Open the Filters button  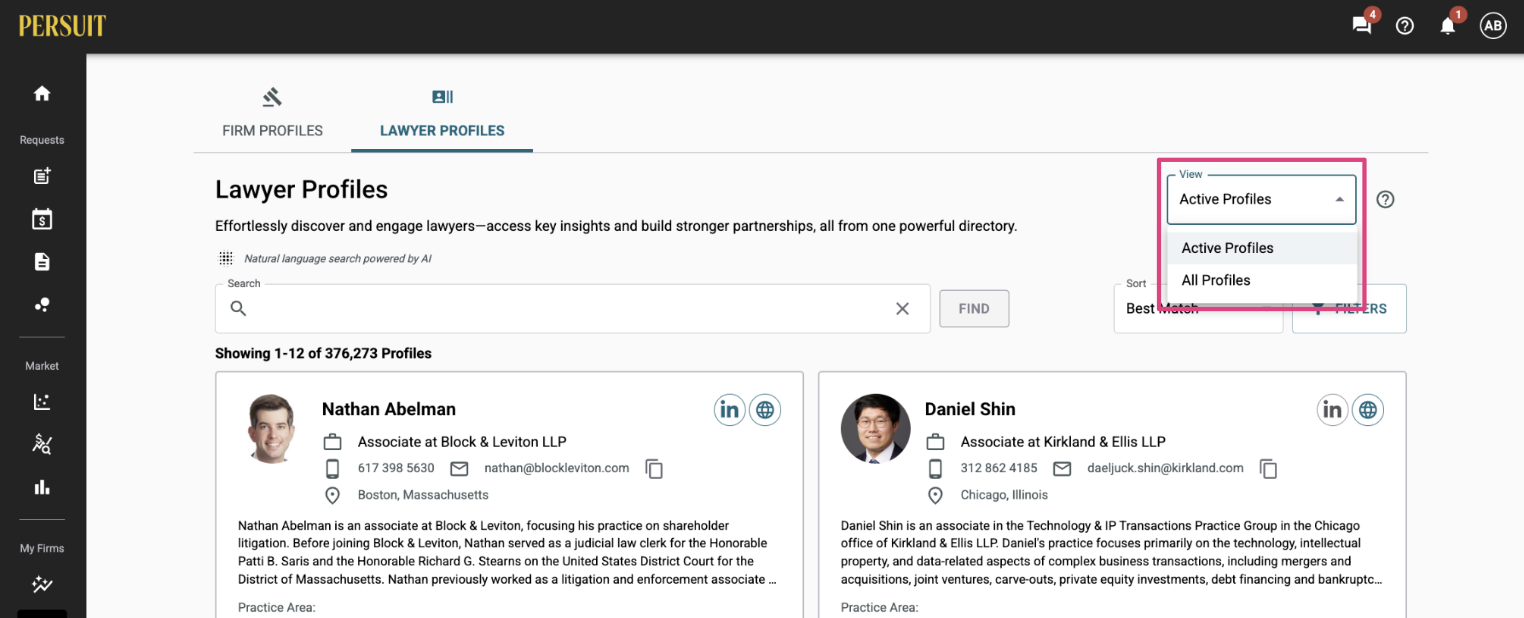[x=1349, y=309]
